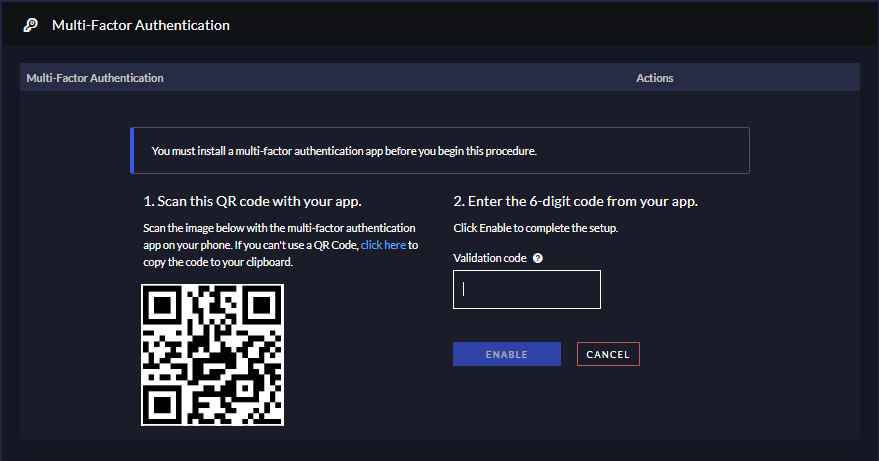This screenshot has width=879, height=461.
Task: Click the 'You must install a multi-factor authentication app' notice
Action: point(440,151)
